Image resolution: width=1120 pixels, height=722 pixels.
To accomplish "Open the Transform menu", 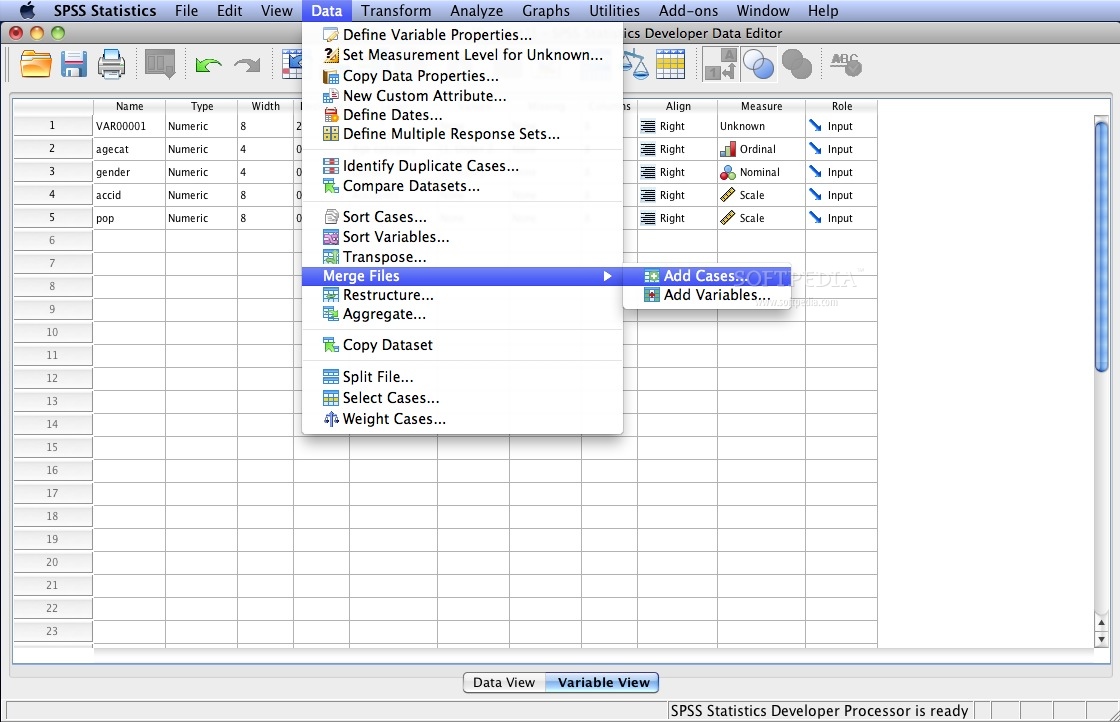I will [x=396, y=11].
